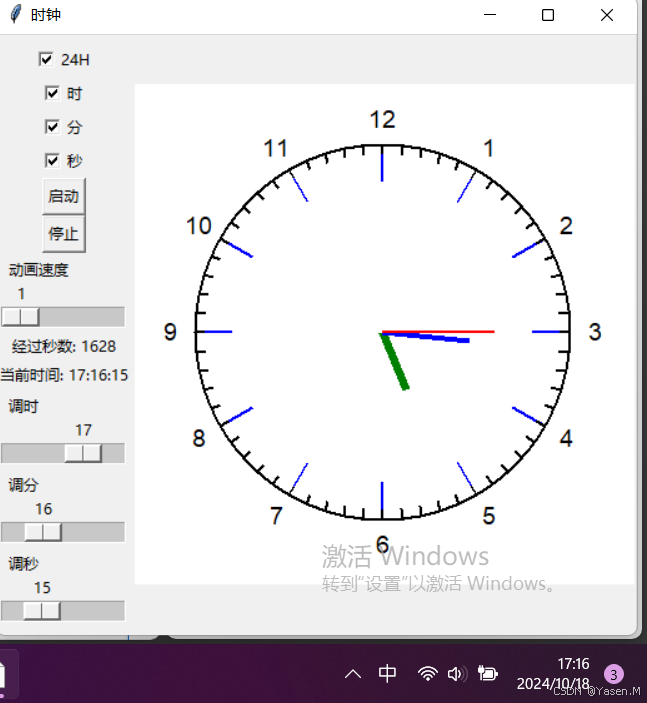This screenshot has width=647, height=703.
Task: Show hidden tray icons chevron
Action: coord(353,674)
